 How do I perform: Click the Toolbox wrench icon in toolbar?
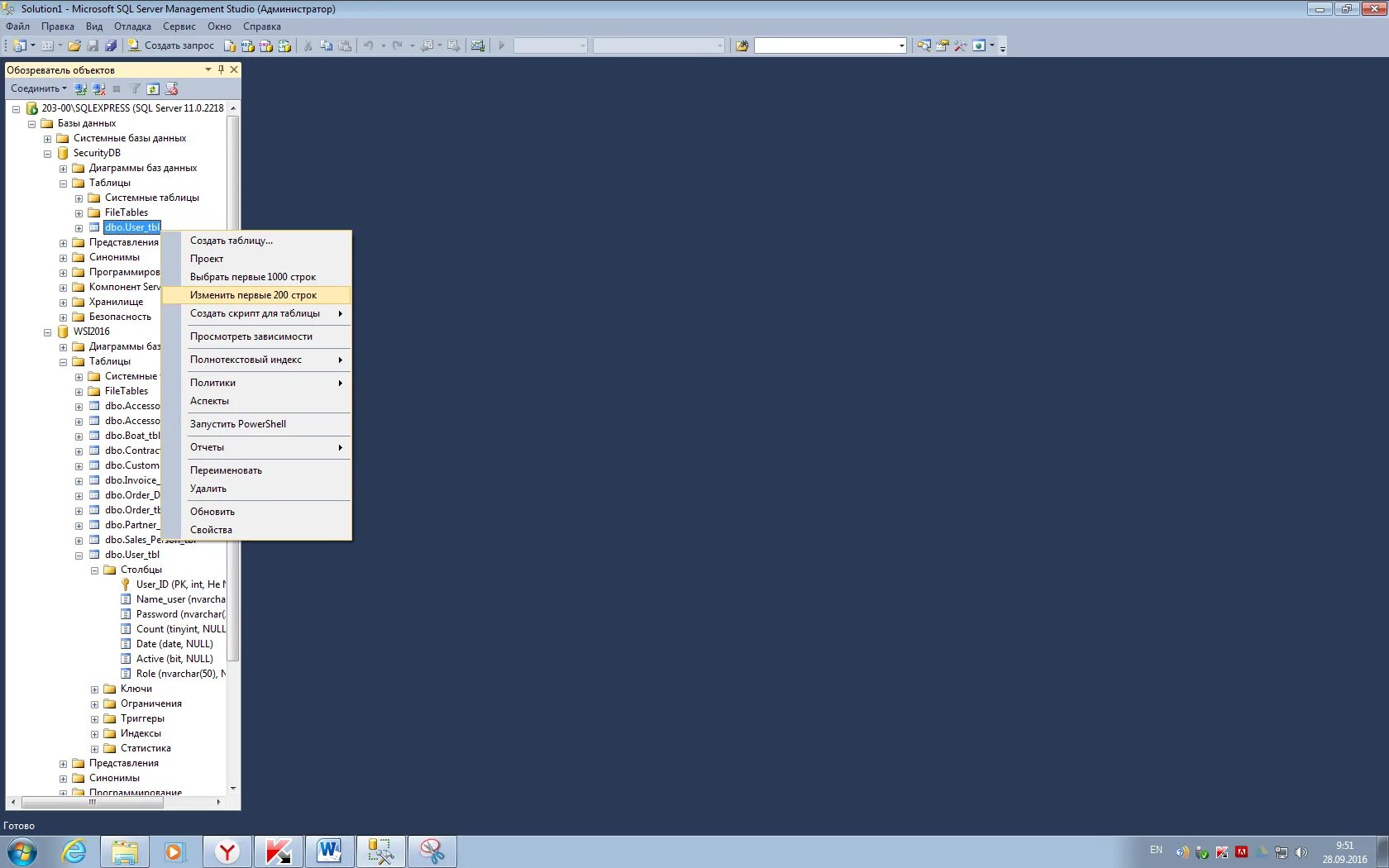click(x=960, y=45)
